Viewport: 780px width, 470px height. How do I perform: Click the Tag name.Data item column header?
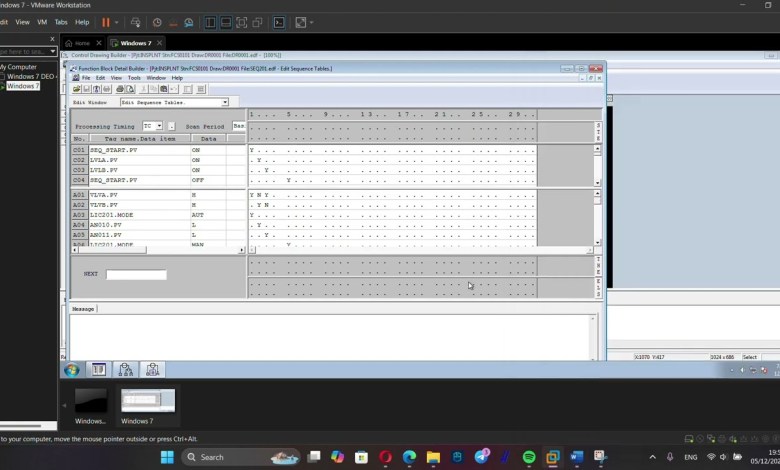139,139
